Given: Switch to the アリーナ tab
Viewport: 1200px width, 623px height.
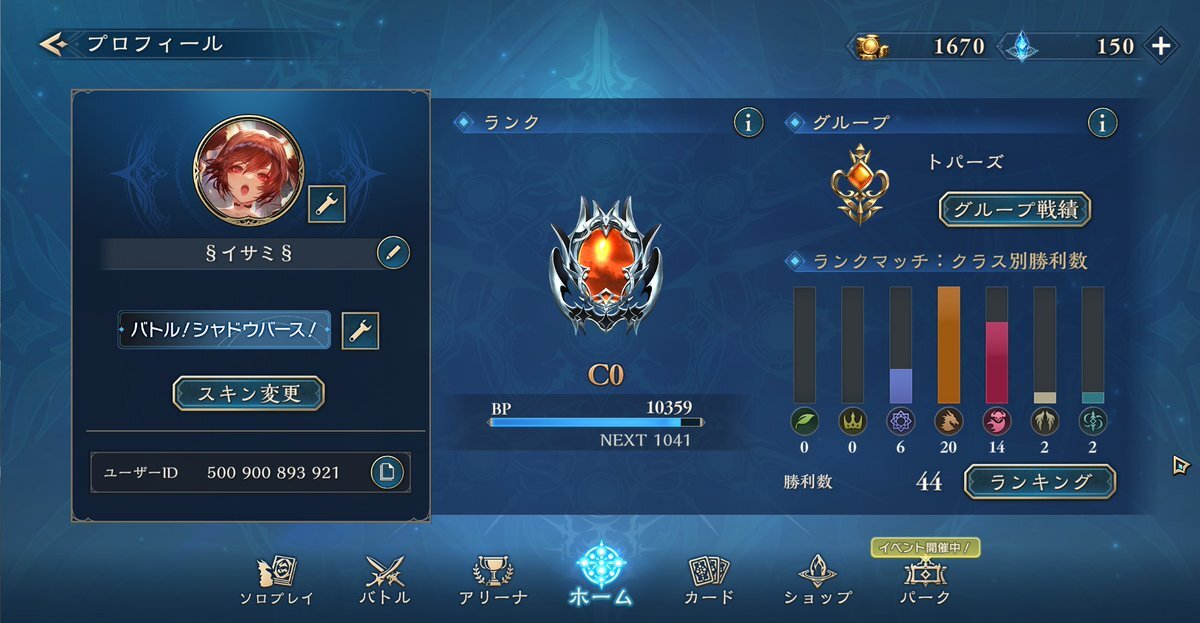Looking at the screenshot, I should click(x=493, y=579).
